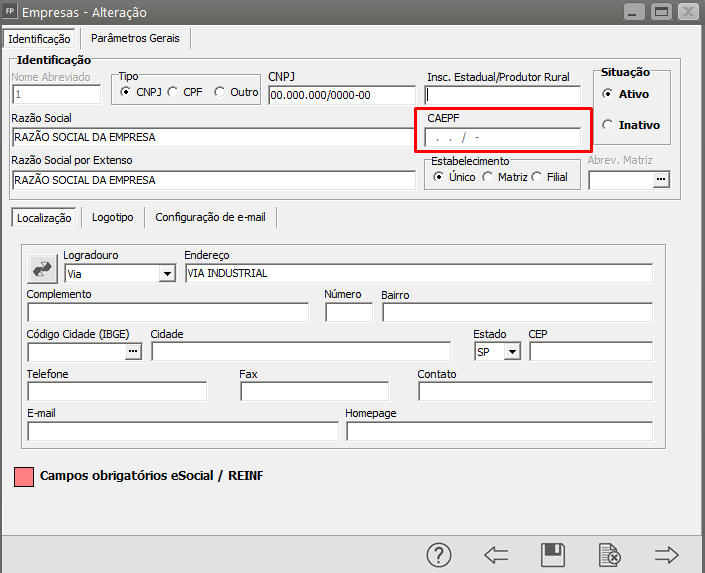Click the cancel document icon

coord(609,555)
